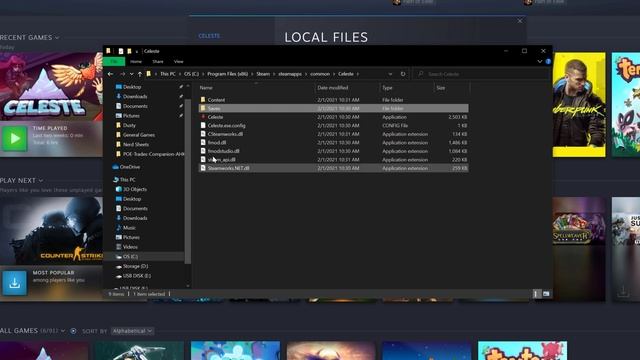Select OS (C:) drive in navigation pane
640x360 pixels.
pos(130,256)
